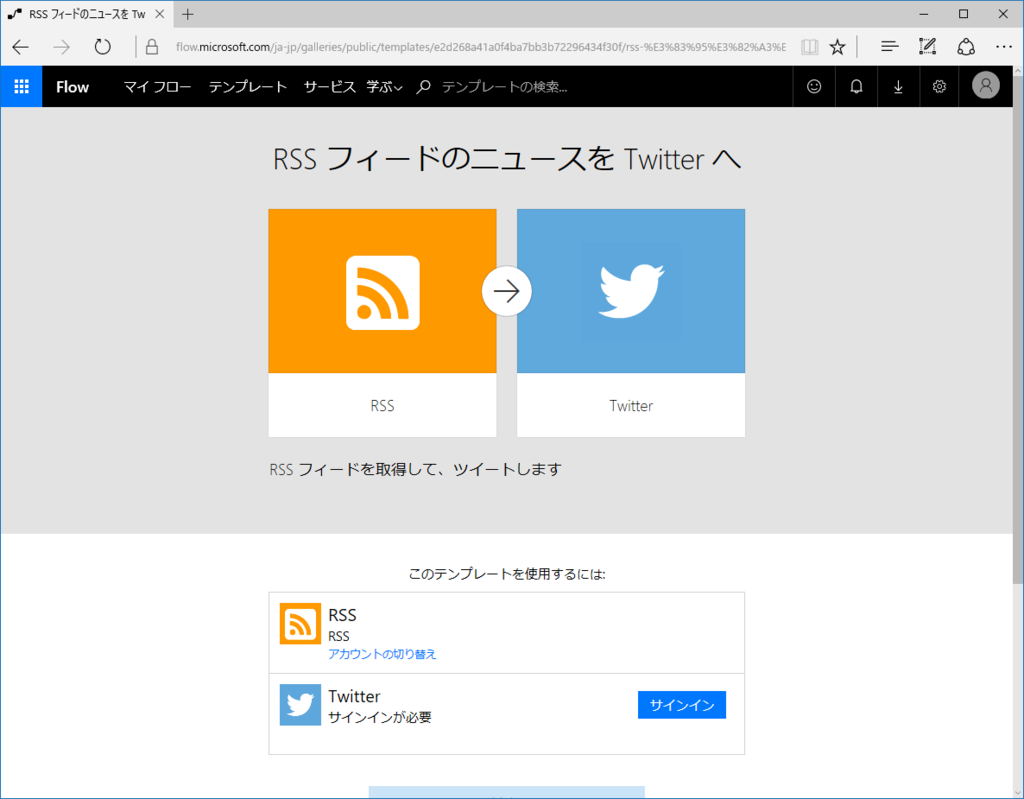
Task: Expand the 学ぶ dropdown
Action: (x=385, y=87)
